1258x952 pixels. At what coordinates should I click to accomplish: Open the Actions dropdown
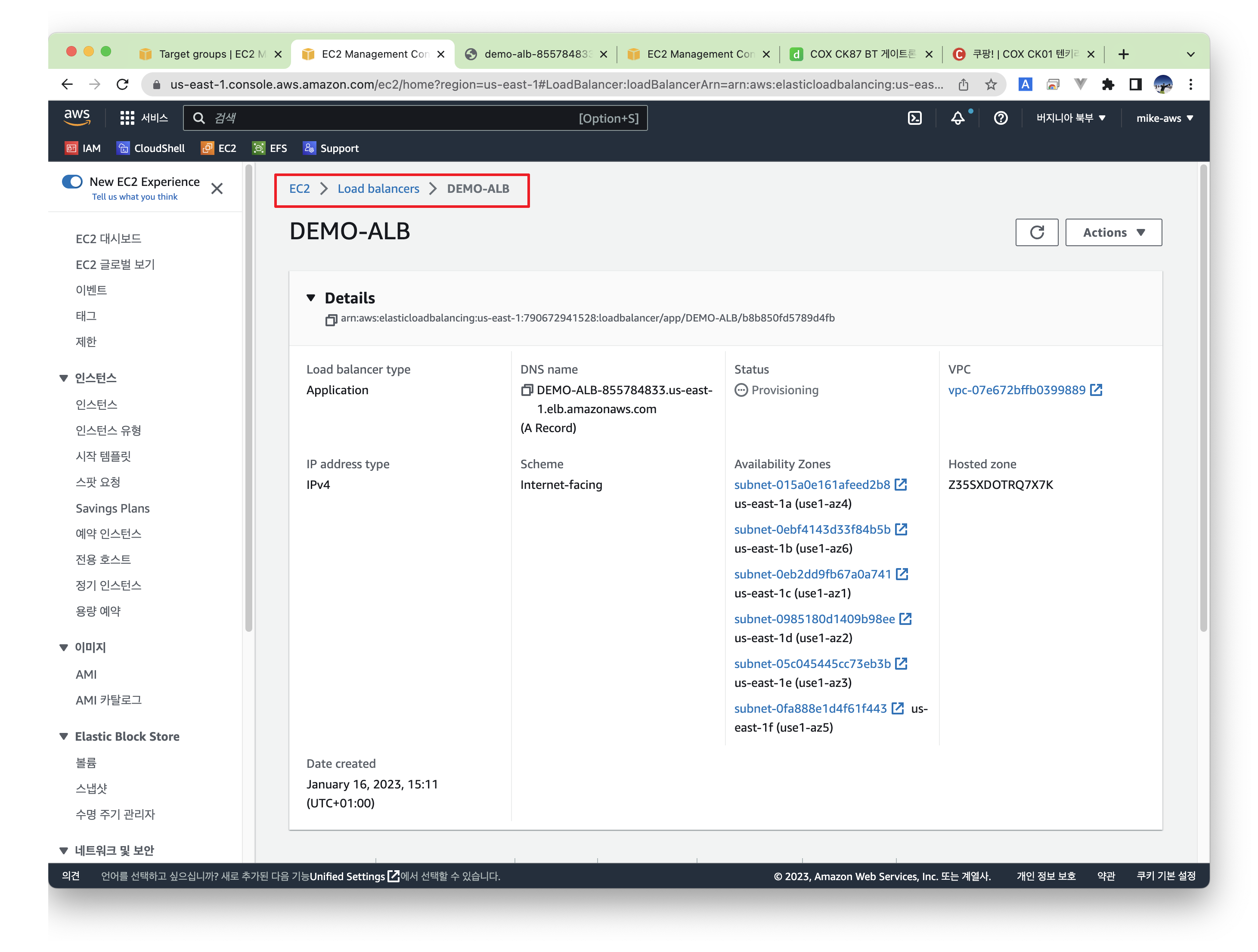click(1113, 232)
